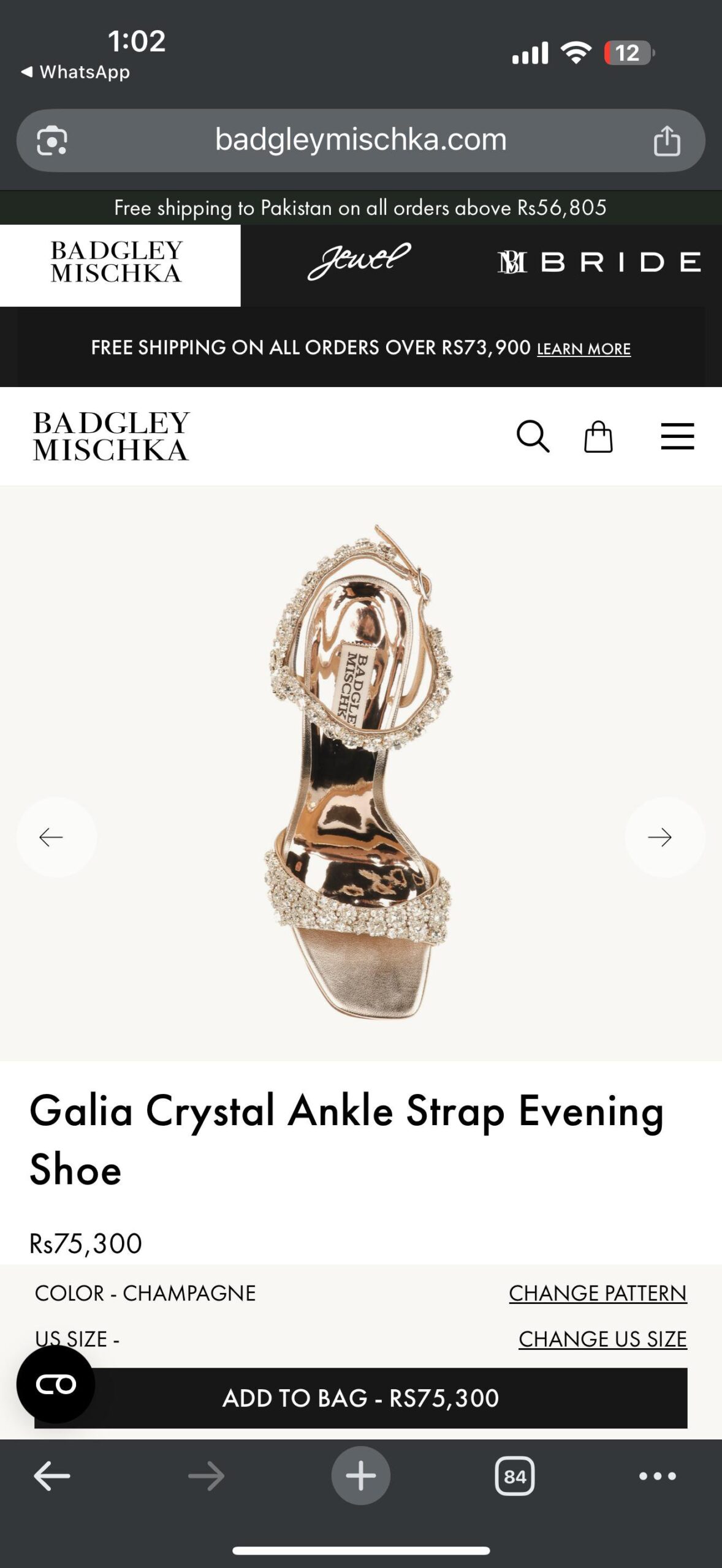Add to Bag for Rs75,300
The image size is (722, 1568).
coord(361,1398)
